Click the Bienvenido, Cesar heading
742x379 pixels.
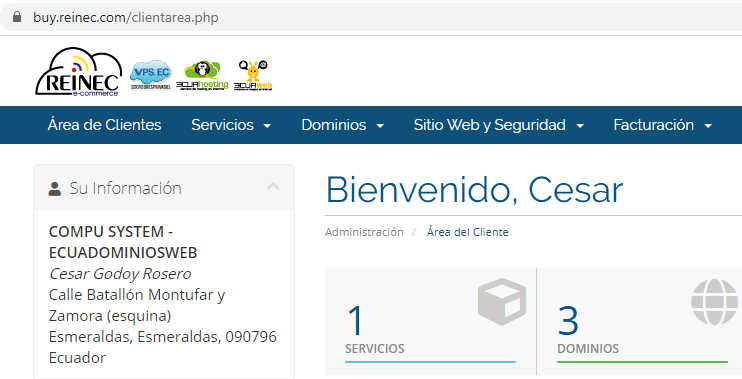475,190
